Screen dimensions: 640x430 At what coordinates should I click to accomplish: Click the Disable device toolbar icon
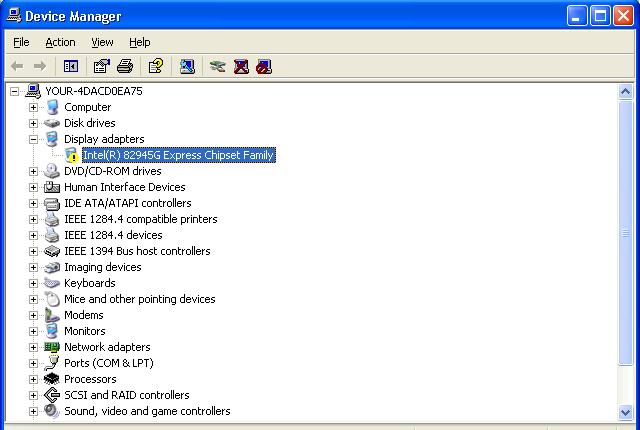tap(264, 66)
